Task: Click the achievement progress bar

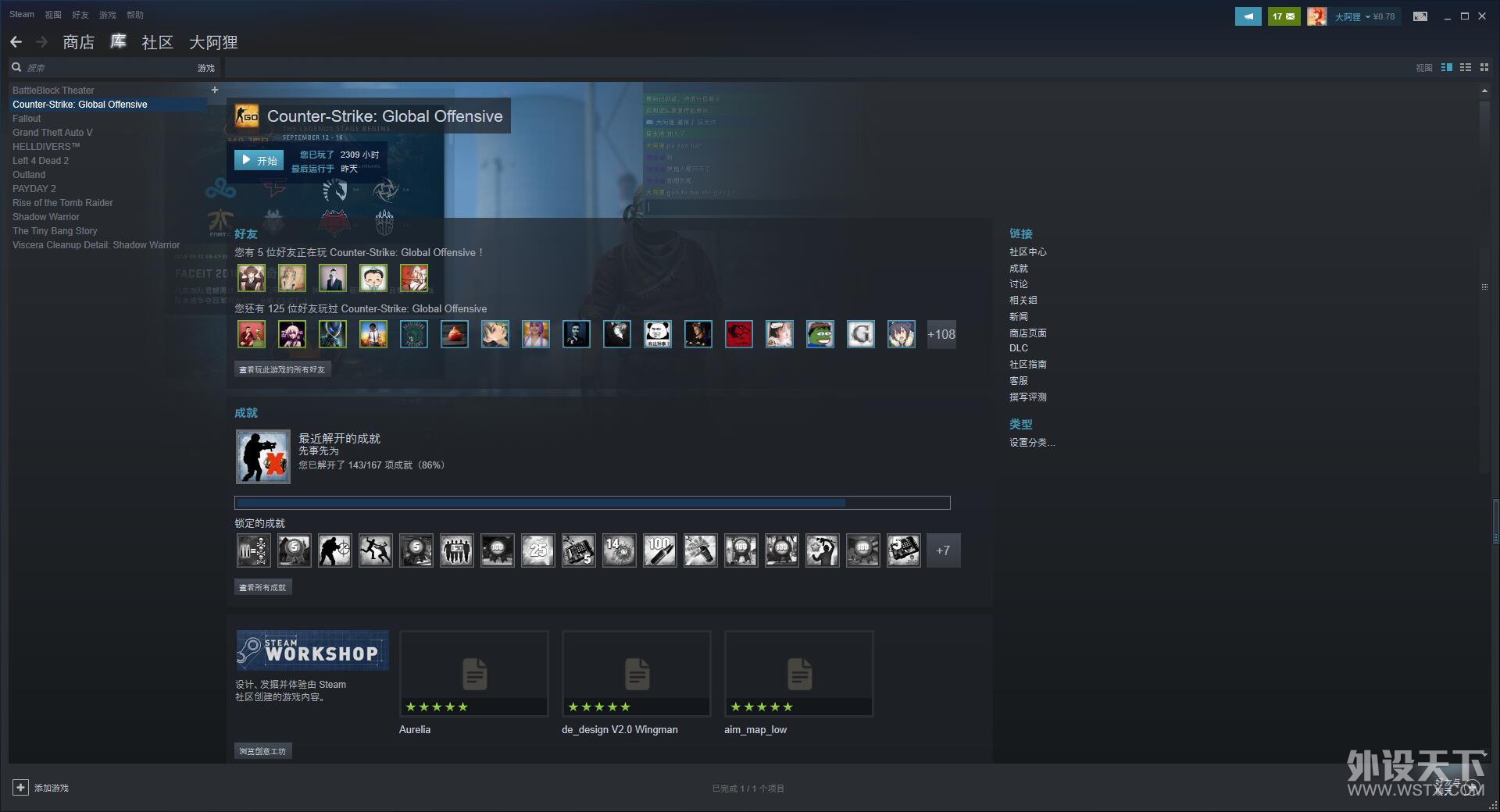Action: (x=592, y=503)
